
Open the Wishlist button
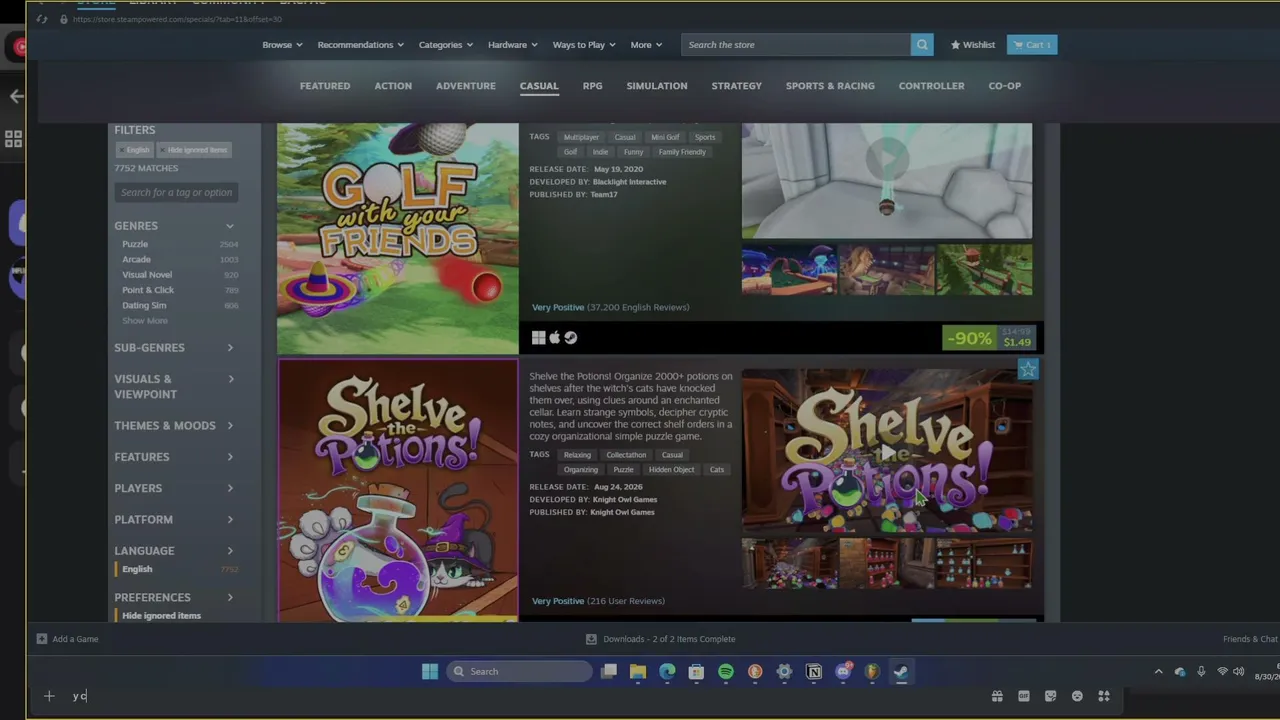pyautogui.click(x=973, y=45)
